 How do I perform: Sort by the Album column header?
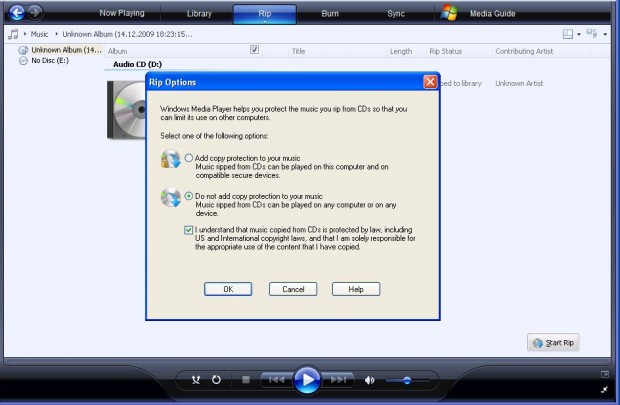117,51
